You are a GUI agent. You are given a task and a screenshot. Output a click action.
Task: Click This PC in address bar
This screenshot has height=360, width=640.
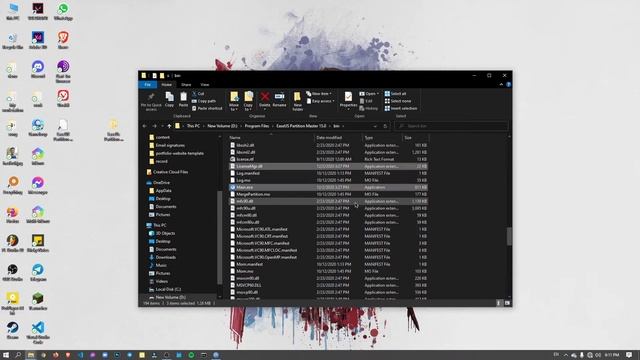click(193, 126)
